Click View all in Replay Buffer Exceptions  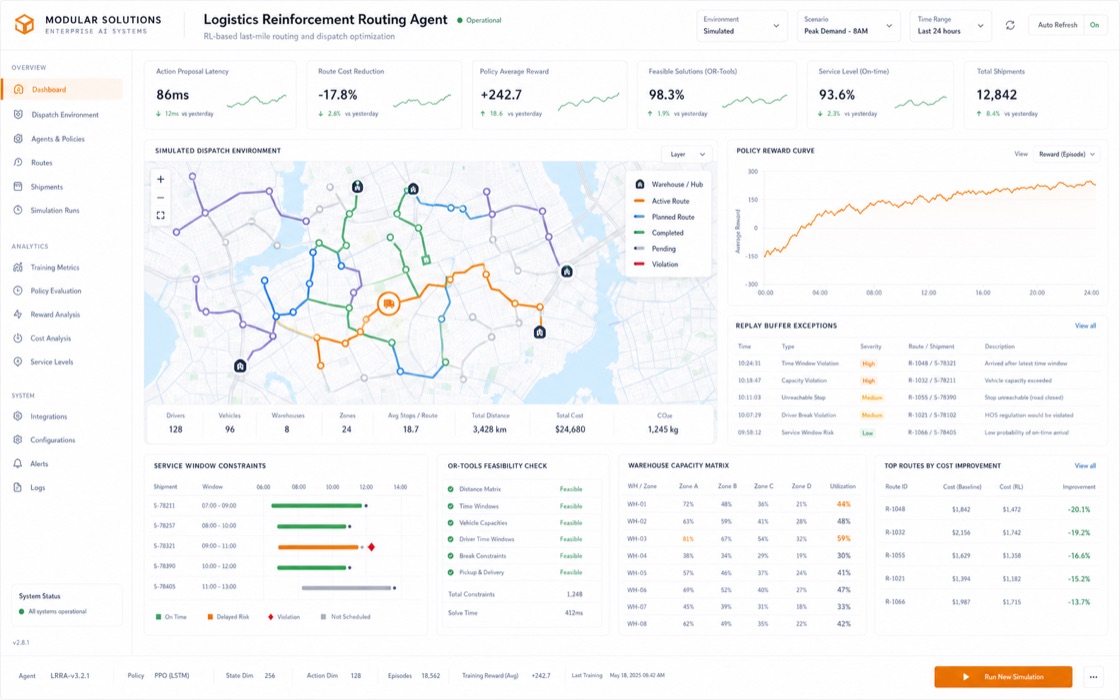tap(1085, 326)
